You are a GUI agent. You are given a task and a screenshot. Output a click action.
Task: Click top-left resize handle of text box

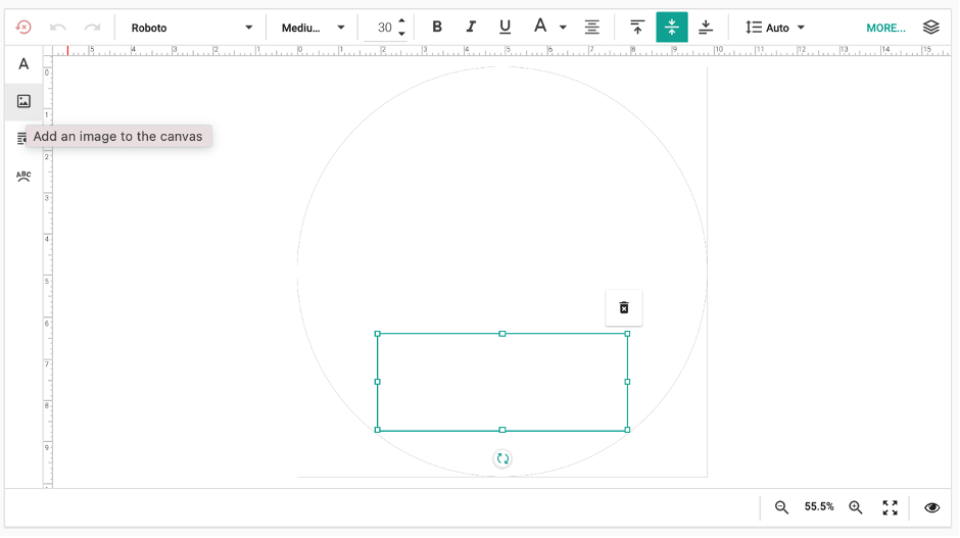(x=377, y=334)
